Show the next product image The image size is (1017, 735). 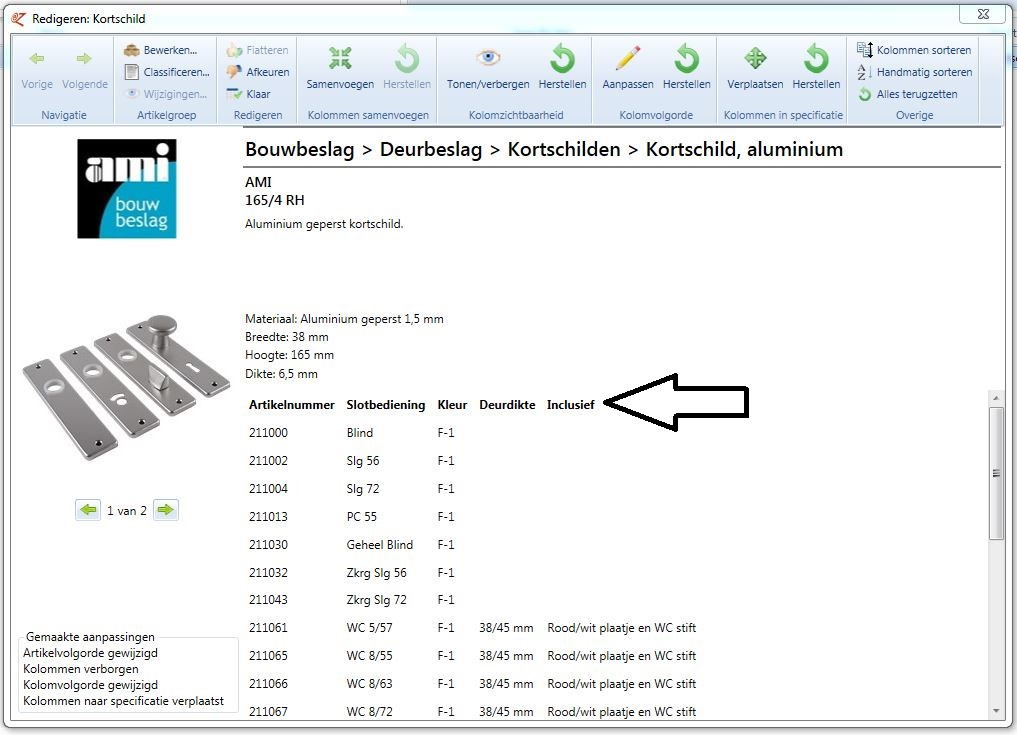coord(166,511)
